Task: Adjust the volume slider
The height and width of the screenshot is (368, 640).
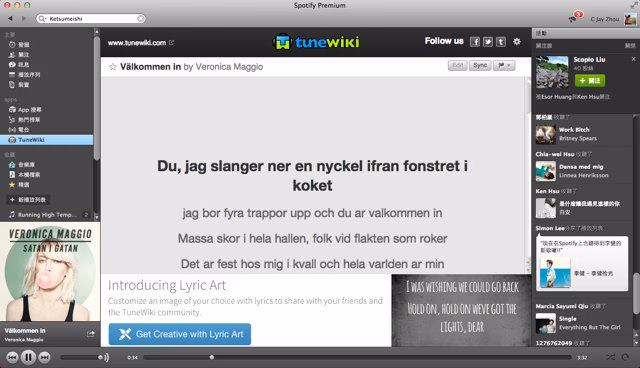Action: (x=81, y=357)
